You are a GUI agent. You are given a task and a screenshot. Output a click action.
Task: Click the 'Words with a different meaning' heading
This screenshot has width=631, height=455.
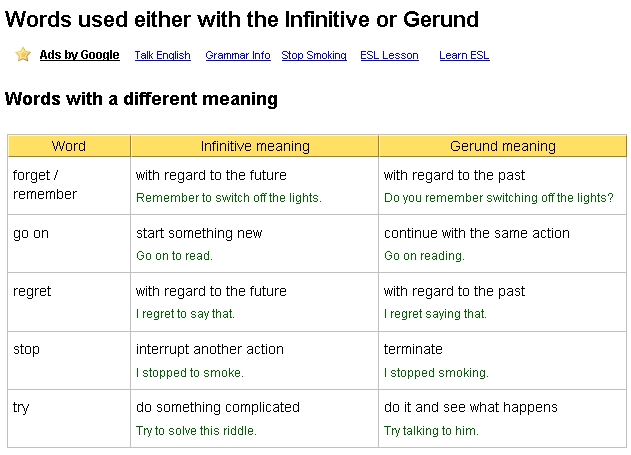141,99
